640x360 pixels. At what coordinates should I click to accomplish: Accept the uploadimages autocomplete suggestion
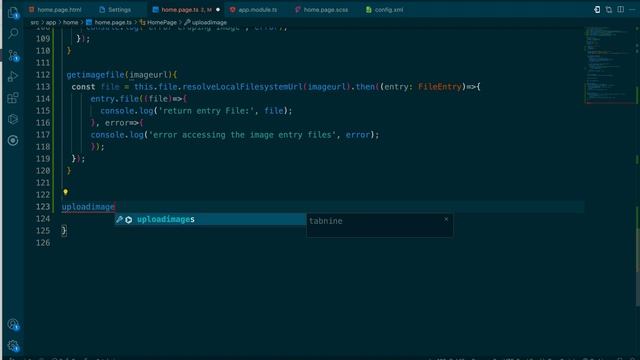click(x=210, y=219)
